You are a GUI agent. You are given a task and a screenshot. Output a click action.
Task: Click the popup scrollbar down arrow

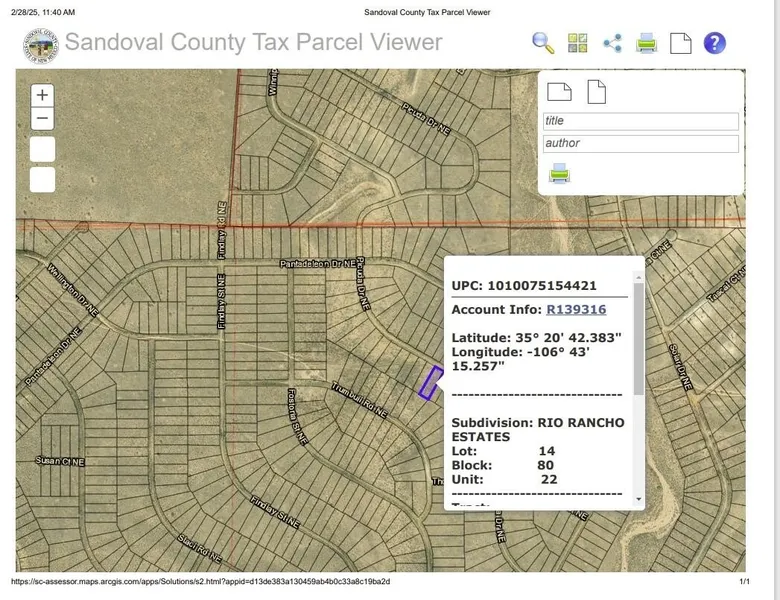[639, 497]
